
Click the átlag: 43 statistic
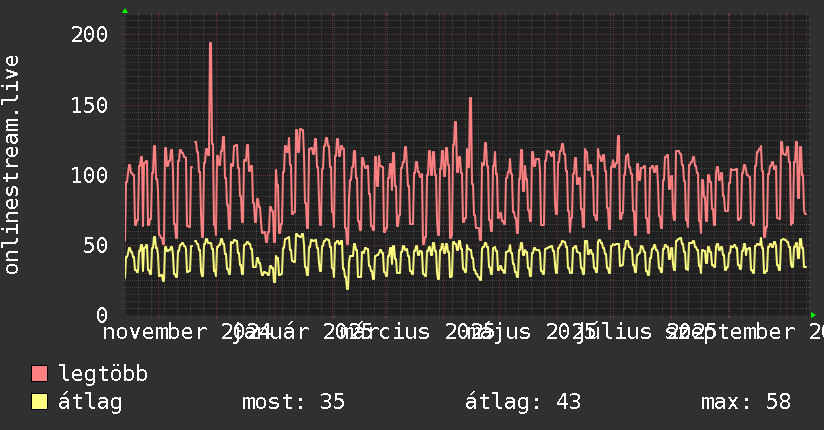click(523, 402)
